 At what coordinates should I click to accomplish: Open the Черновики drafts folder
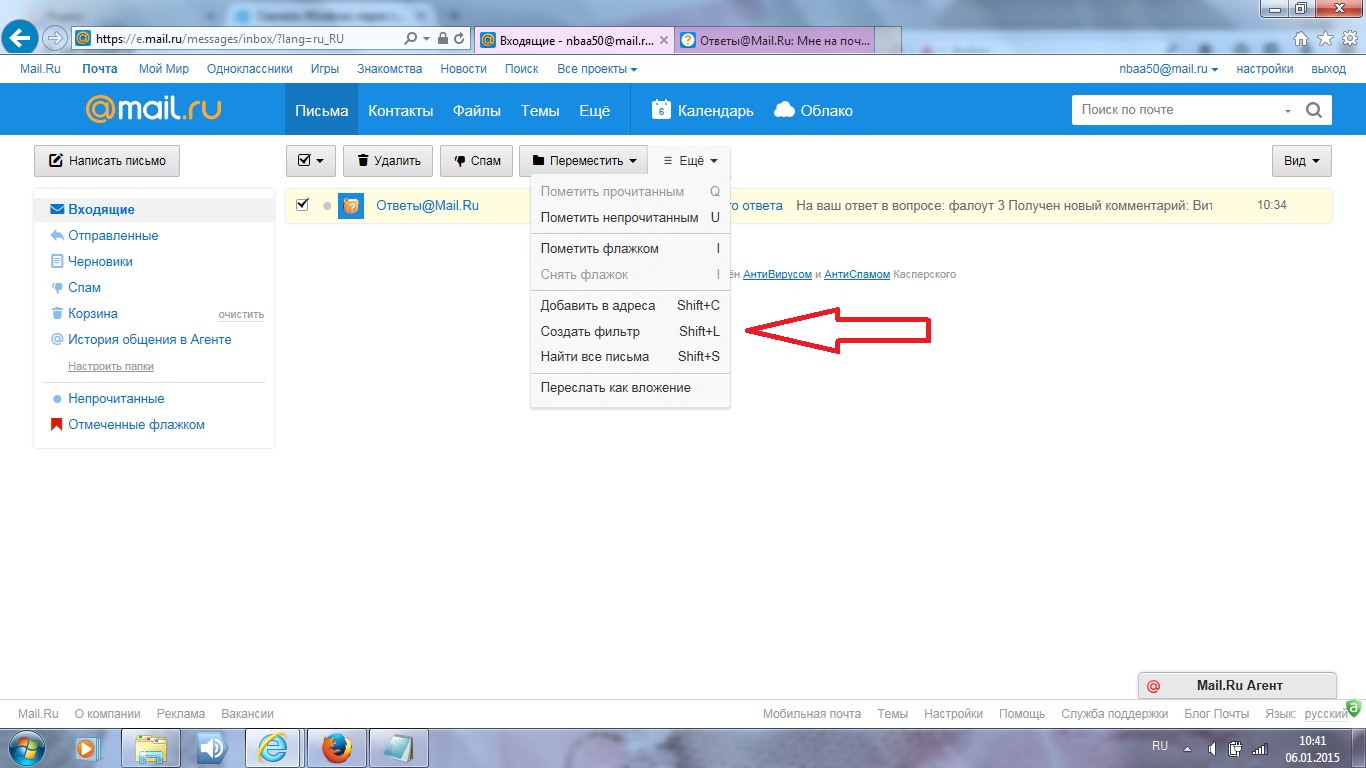coord(100,262)
